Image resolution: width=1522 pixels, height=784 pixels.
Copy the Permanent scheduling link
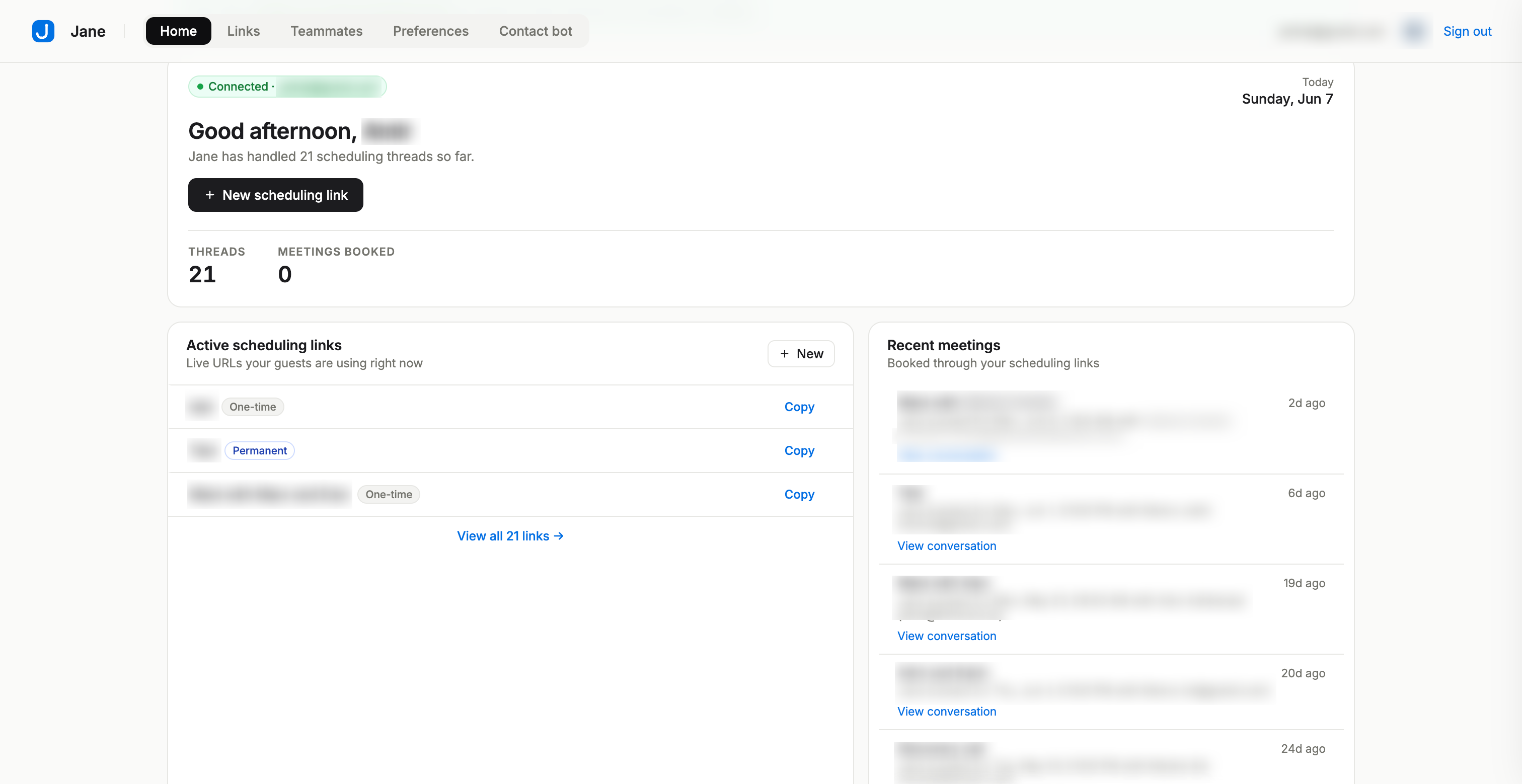(x=799, y=451)
